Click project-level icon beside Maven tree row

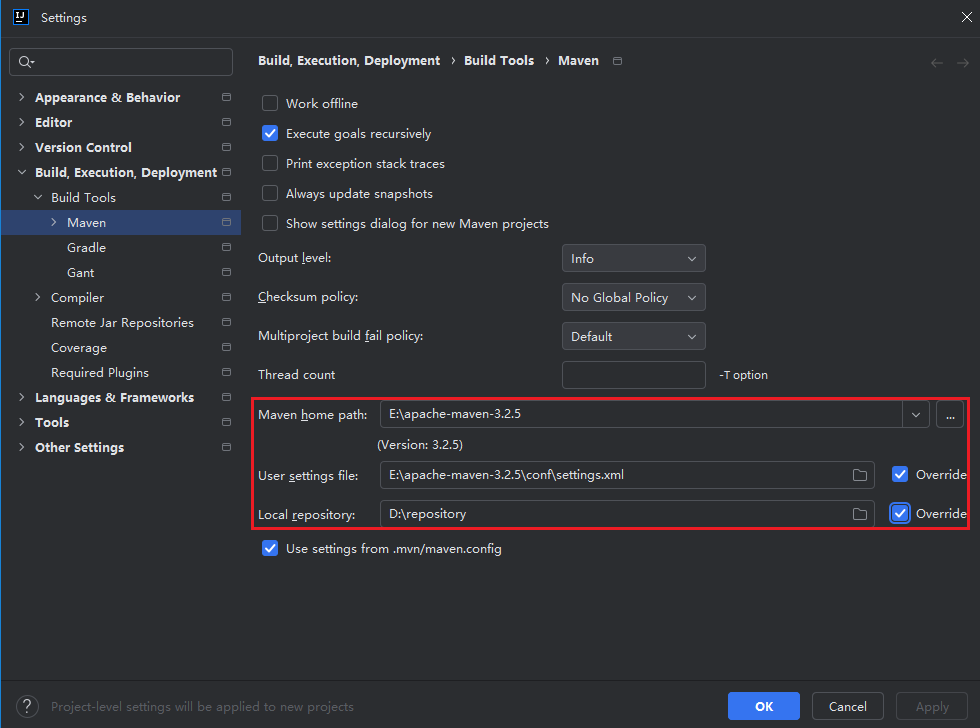pos(226,222)
